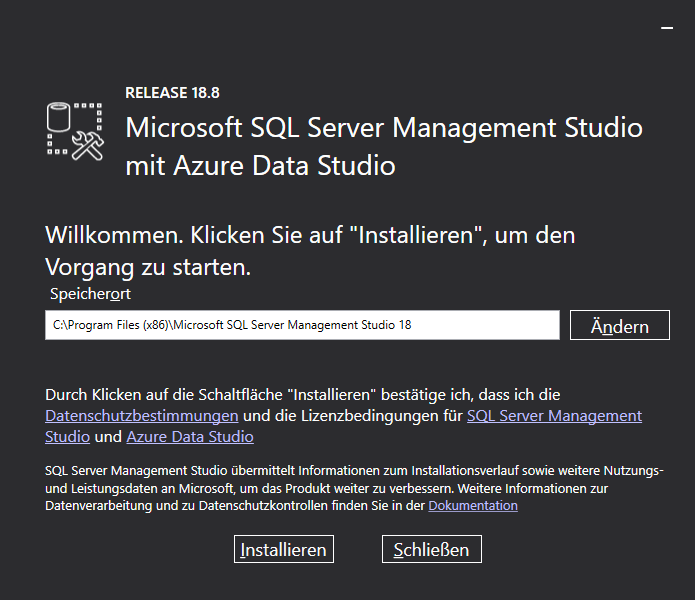Follow the Dokumentation link
Screen dimensions: 695x600
pyautogui.click(x=473, y=506)
